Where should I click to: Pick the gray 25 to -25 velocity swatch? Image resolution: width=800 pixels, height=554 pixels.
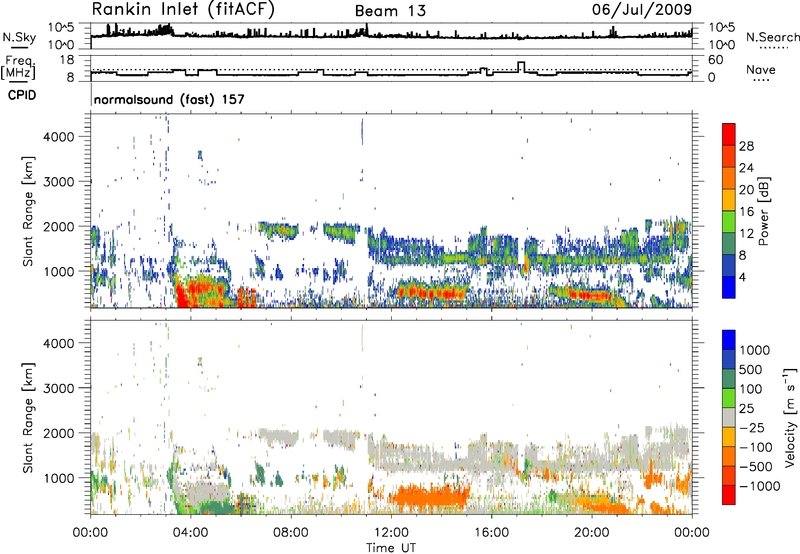tap(729, 417)
